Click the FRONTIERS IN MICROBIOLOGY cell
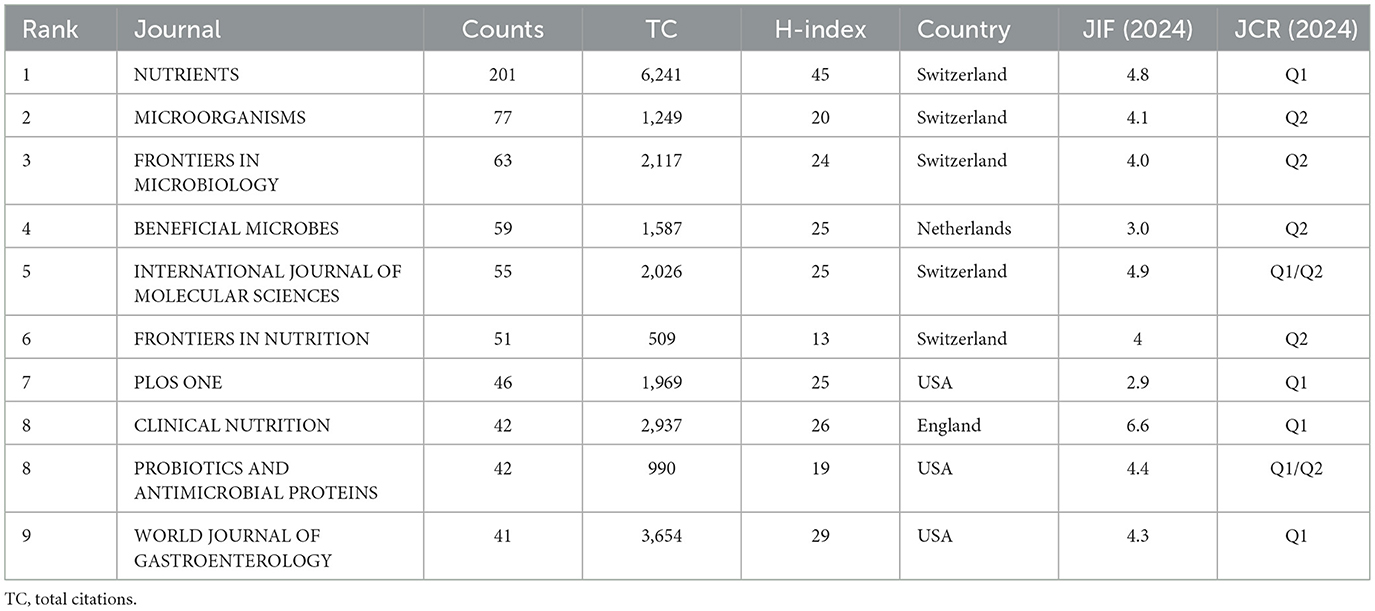 (207, 172)
